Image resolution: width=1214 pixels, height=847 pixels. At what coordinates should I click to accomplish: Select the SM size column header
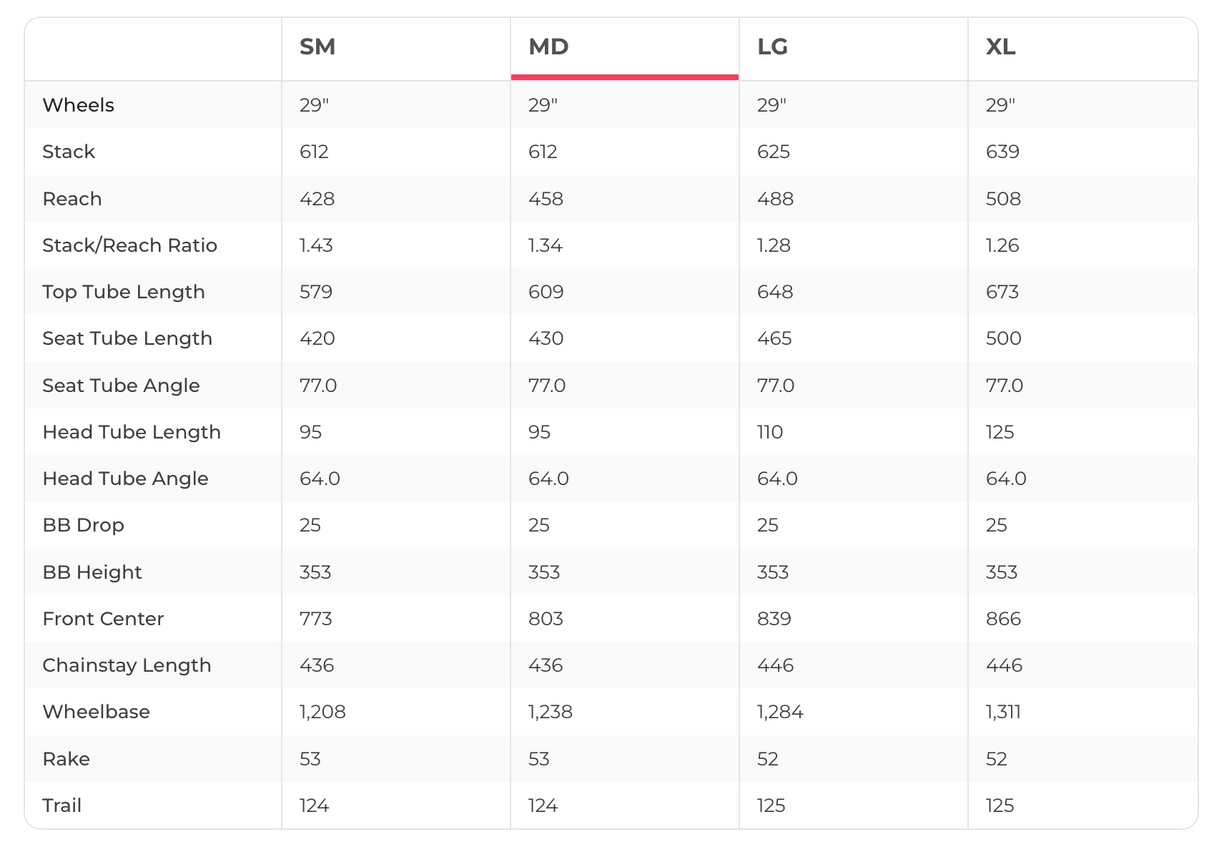coord(317,48)
